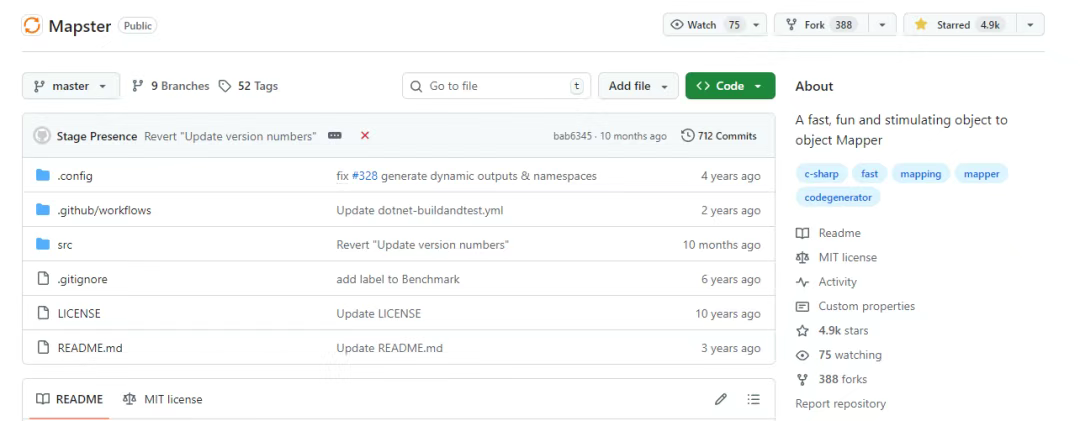Image resolution: width=1080 pixels, height=421 pixels.
Task: Open the master branch dropdown
Action: [70, 86]
